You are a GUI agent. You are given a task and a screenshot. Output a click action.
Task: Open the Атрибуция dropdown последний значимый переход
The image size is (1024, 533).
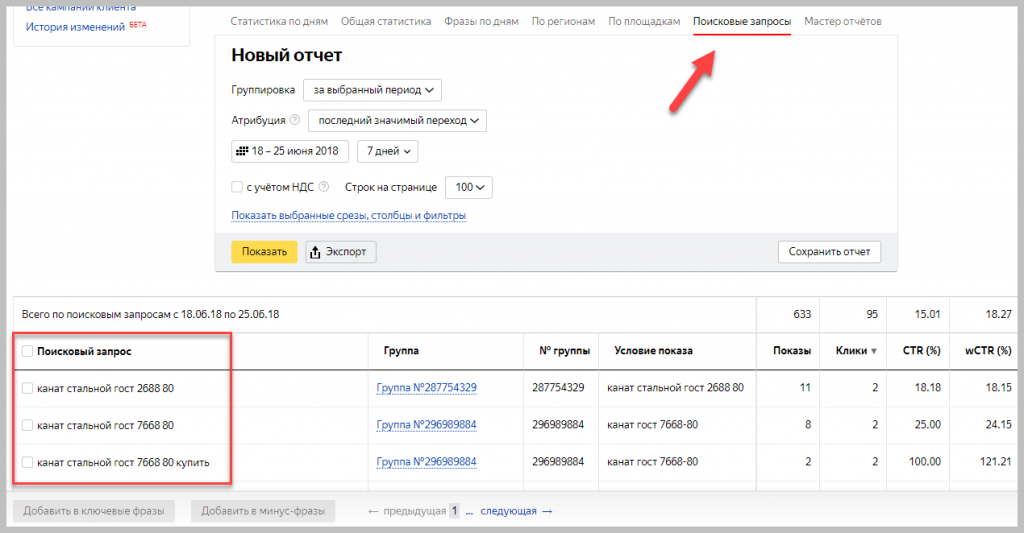coord(397,120)
